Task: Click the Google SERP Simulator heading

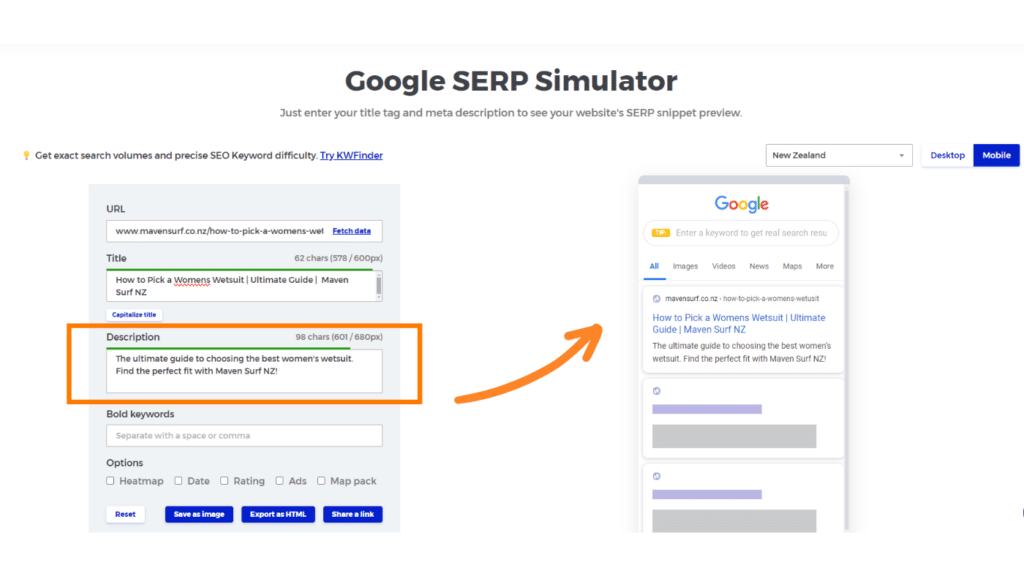Action: point(511,81)
